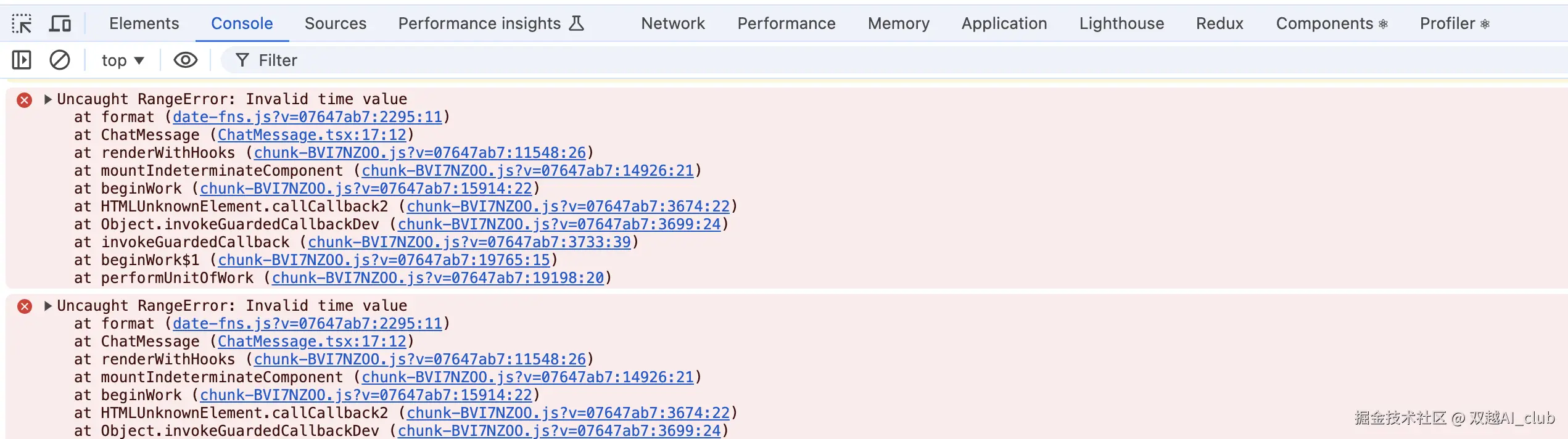The width and height of the screenshot is (1568, 439).
Task: Open first date-fns.js format stack link
Action: 307,117
